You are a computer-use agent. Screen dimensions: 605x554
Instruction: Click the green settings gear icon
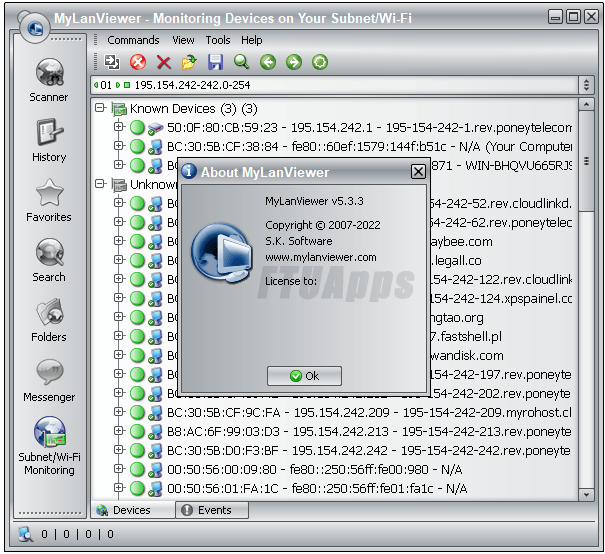coord(320,62)
